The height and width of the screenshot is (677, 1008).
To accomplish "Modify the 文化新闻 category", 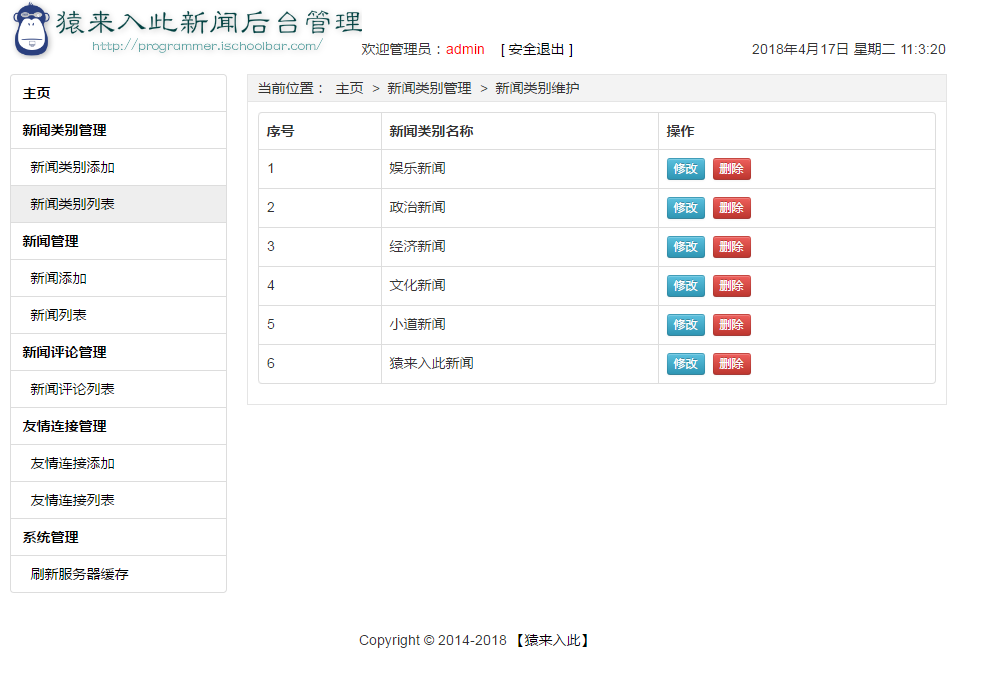I will click(x=686, y=286).
